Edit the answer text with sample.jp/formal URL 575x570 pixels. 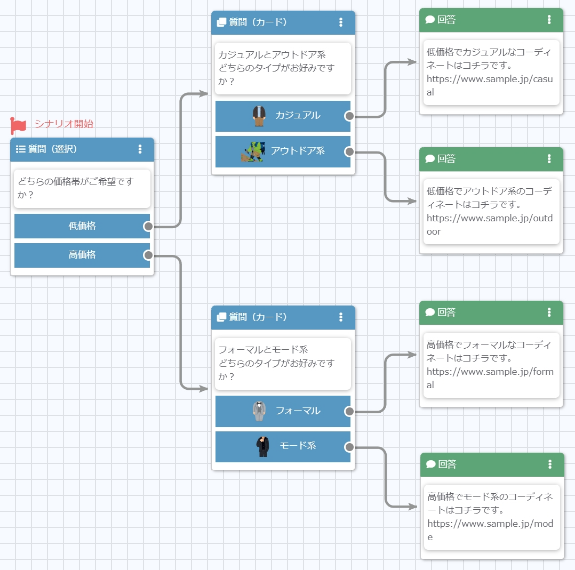pos(491,365)
